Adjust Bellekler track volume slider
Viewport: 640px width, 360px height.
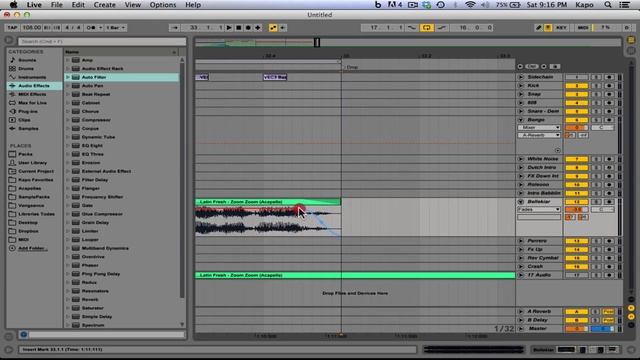576,209
